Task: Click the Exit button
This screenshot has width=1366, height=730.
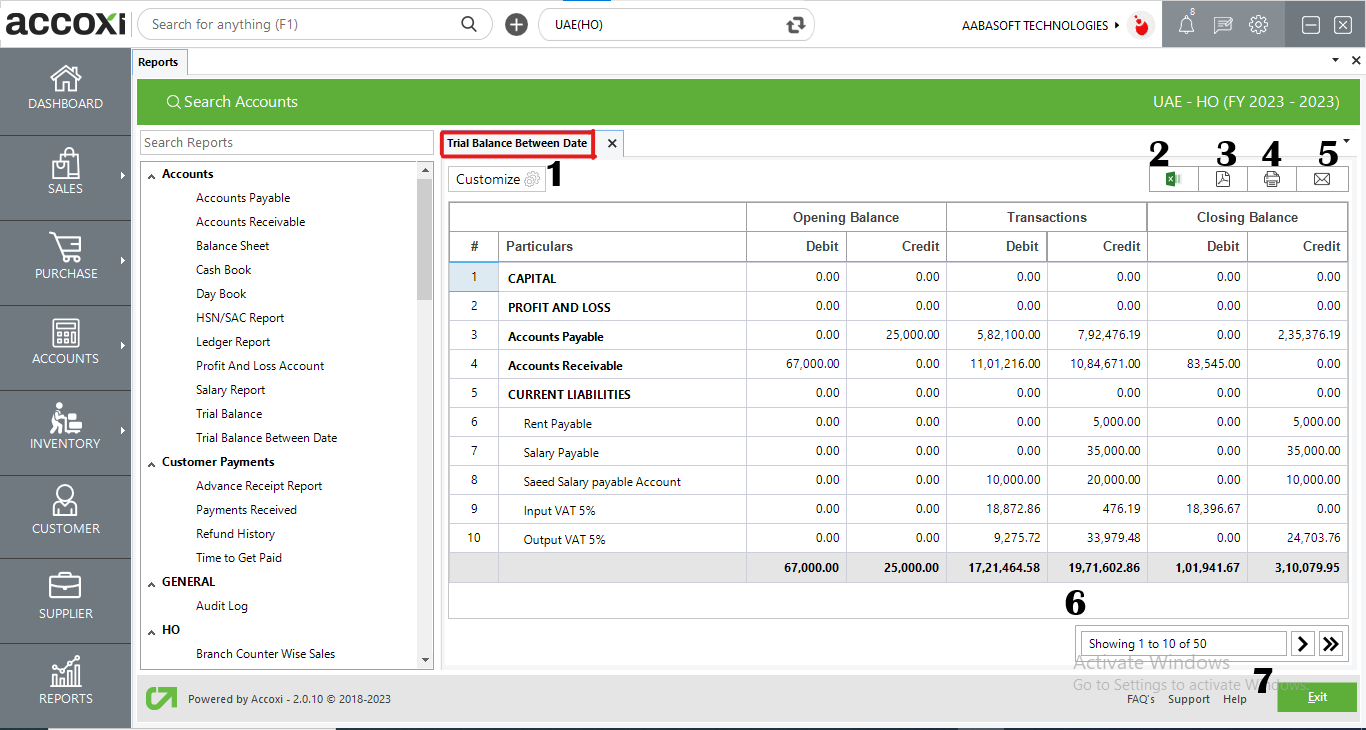Action: [1317, 697]
